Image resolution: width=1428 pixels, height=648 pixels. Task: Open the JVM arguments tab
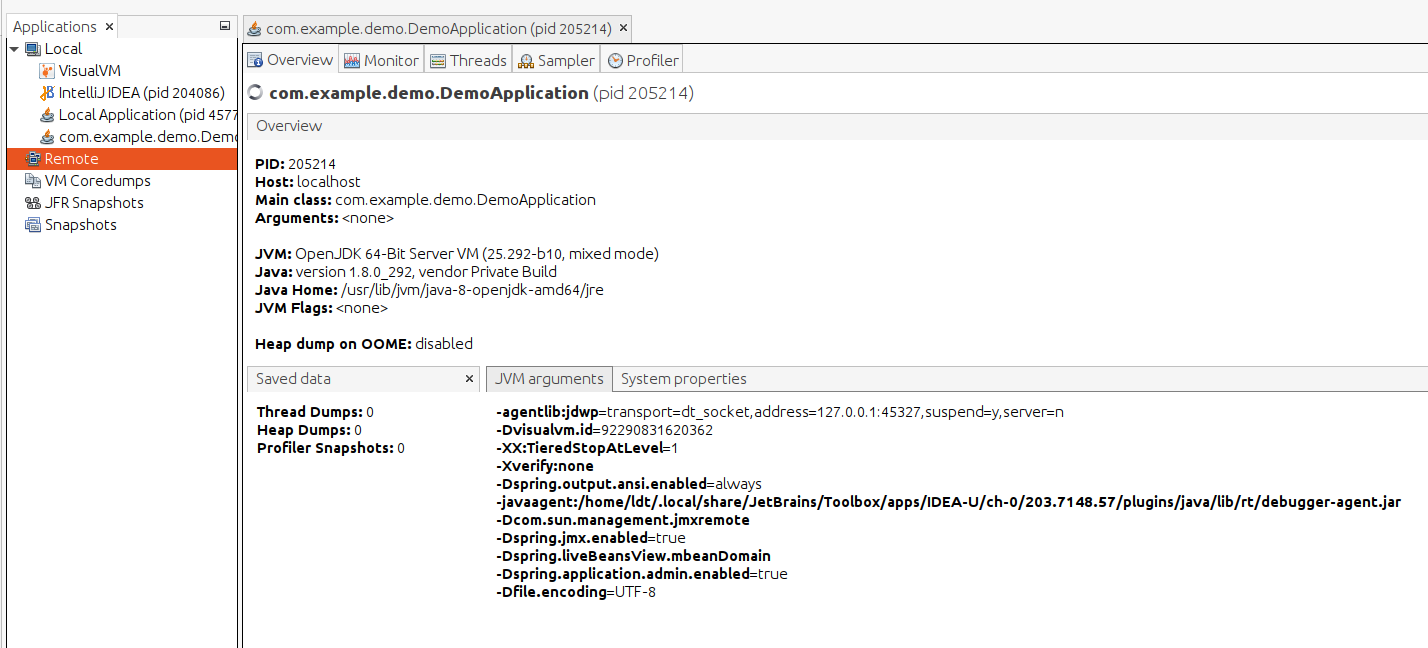[x=549, y=379]
